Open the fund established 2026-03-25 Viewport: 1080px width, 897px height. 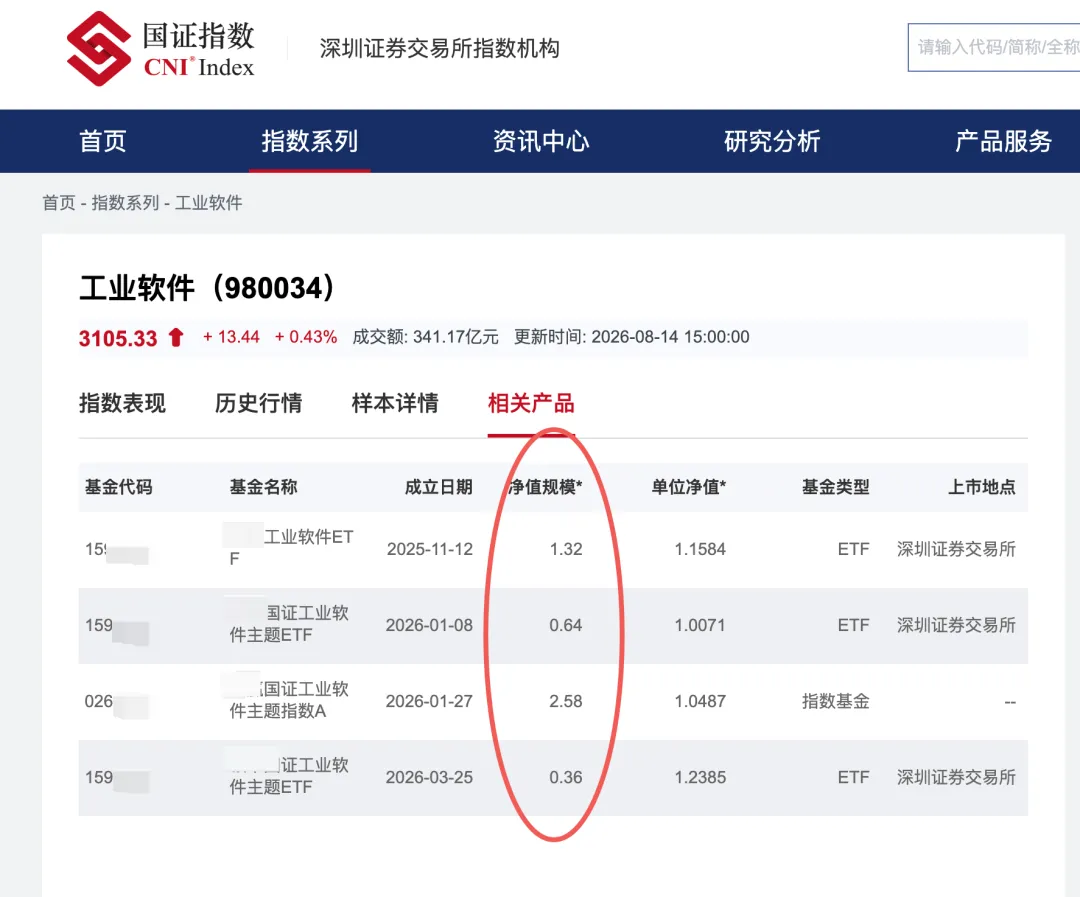pyautogui.click(x=289, y=776)
